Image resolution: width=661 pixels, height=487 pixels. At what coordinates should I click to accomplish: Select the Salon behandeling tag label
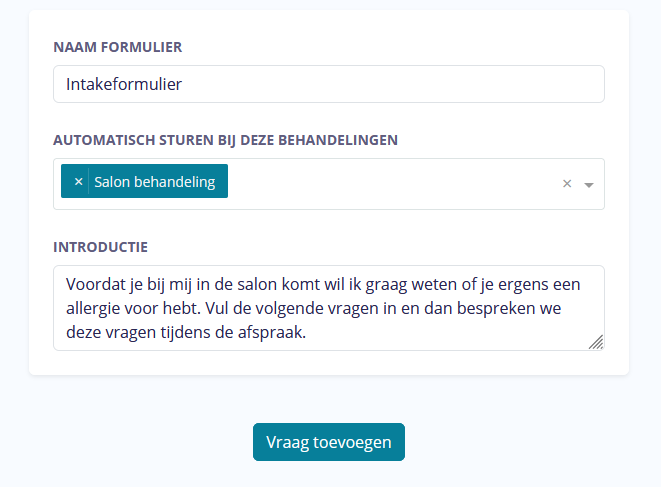coord(154,182)
